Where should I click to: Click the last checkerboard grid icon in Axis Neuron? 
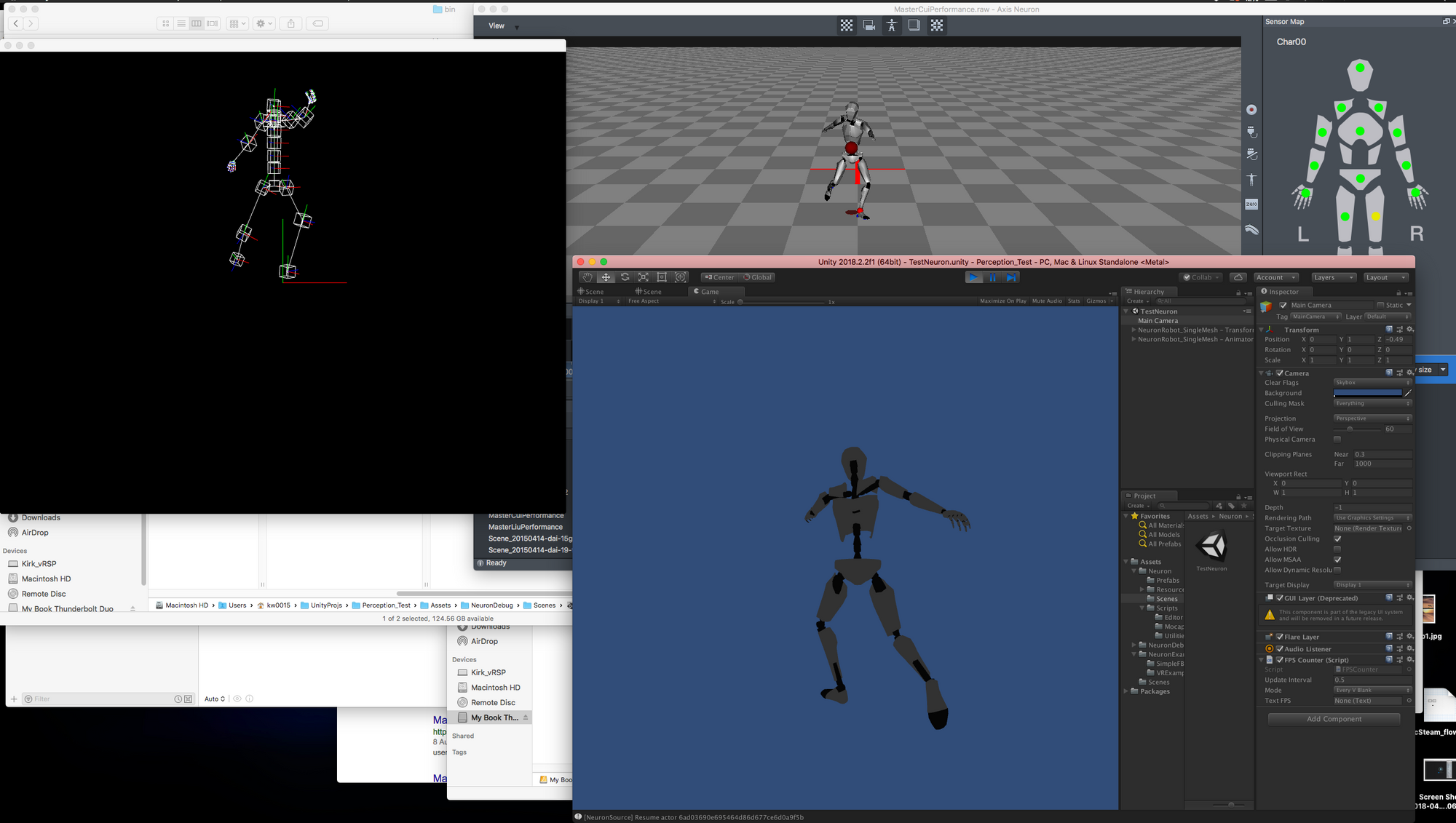coord(937,25)
